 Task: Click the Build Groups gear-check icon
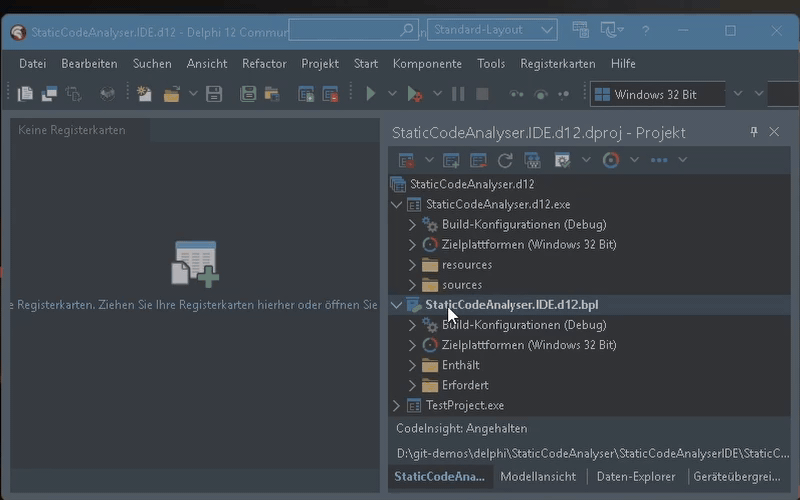click(562, 160)
